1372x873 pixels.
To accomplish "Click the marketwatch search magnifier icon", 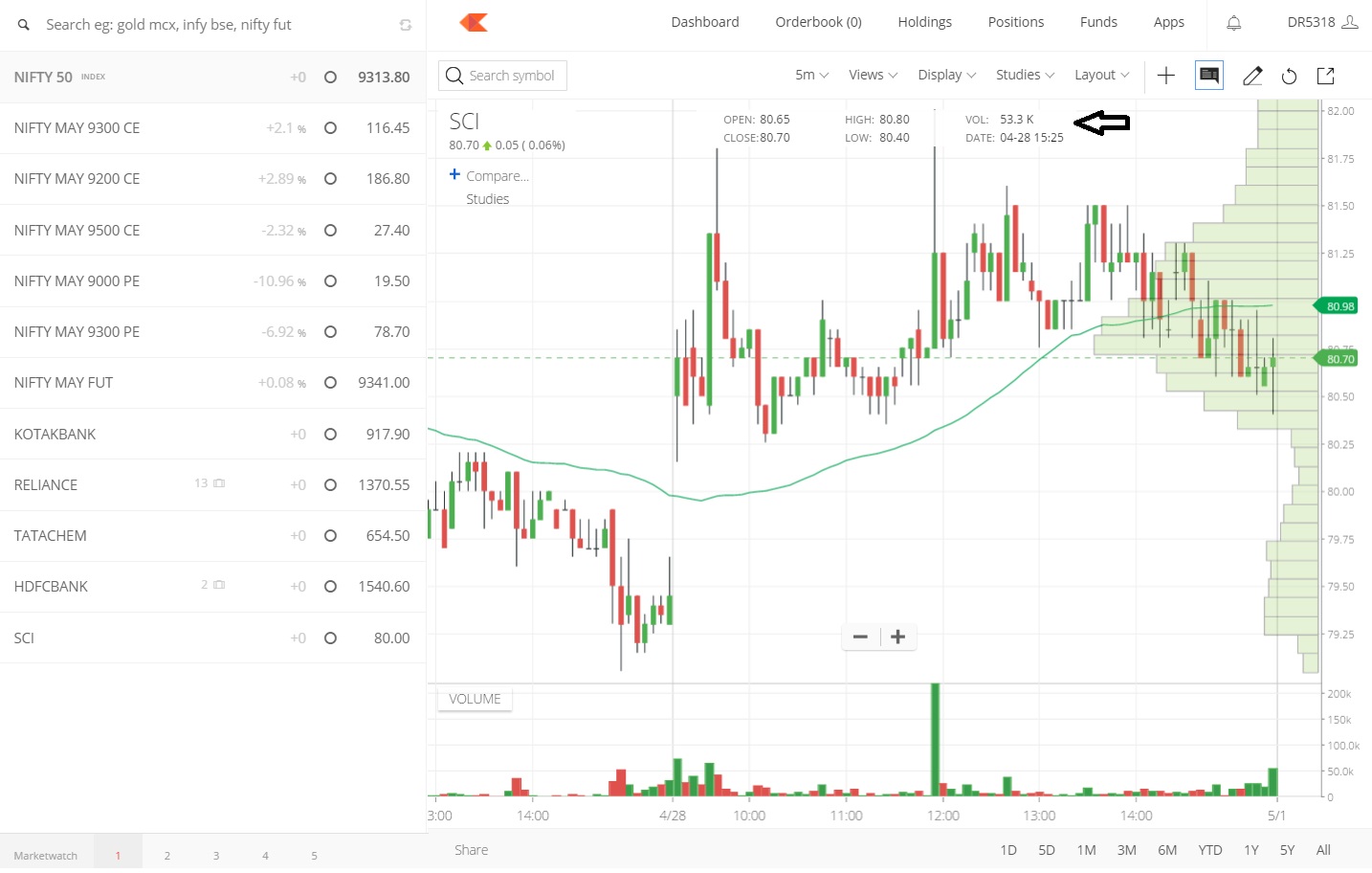I will pyautogui.click(x=23, y=25).
